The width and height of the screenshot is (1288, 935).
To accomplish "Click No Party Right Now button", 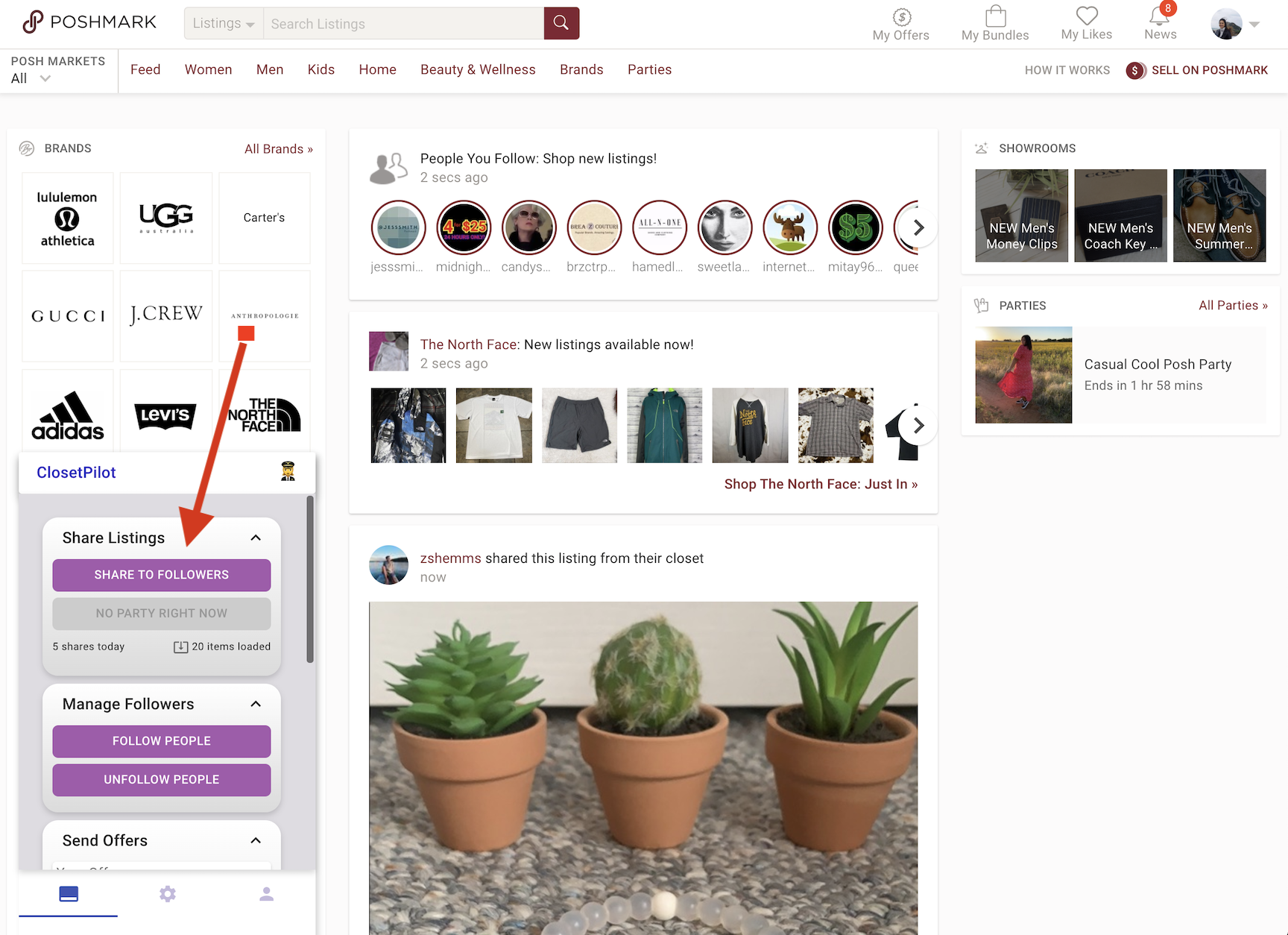I will coord(162,614).
